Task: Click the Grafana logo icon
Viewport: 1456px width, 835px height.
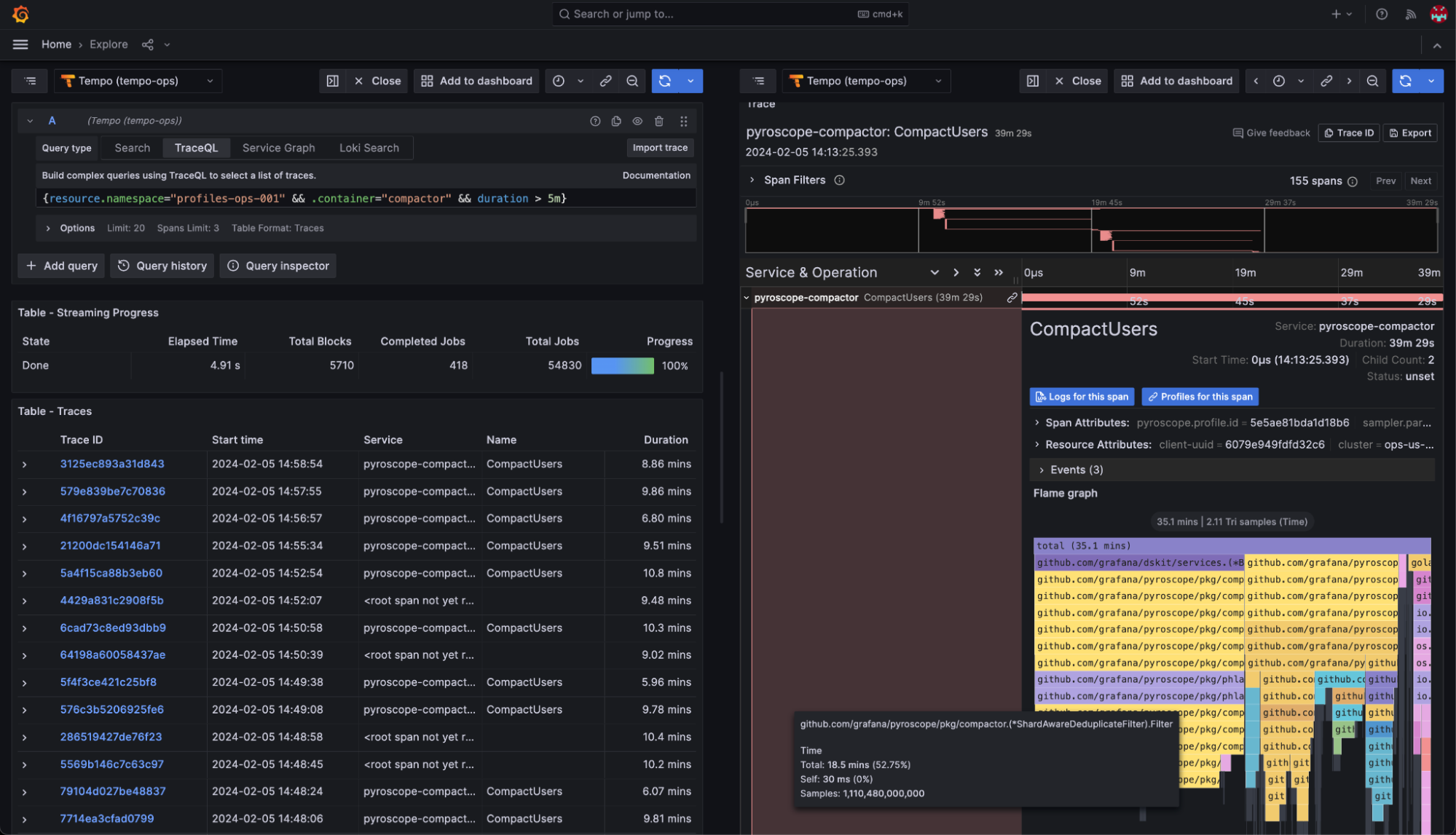Action: (x=20, y=14)
